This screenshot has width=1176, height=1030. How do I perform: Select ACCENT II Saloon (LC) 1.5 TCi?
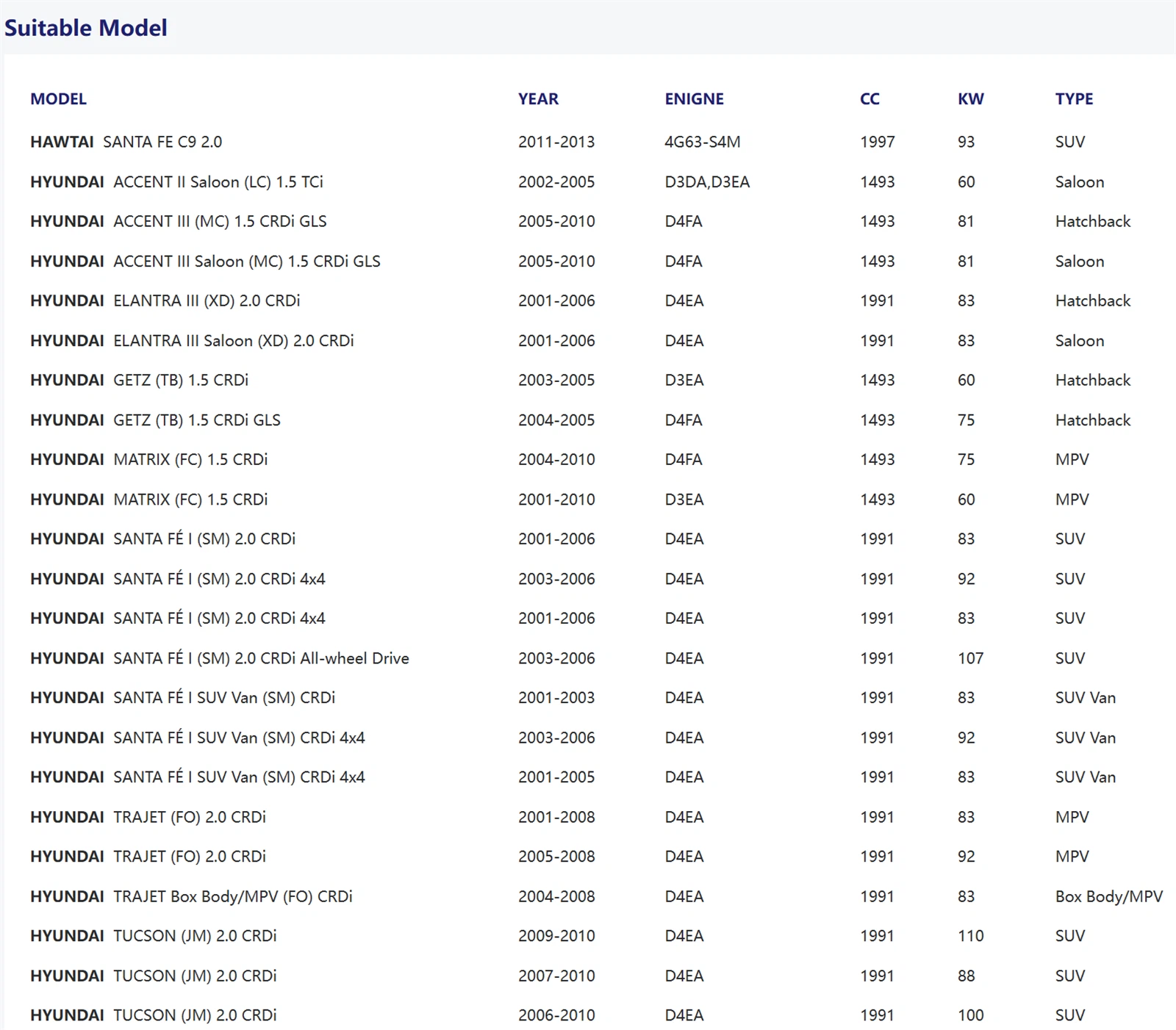pos(218,181)
